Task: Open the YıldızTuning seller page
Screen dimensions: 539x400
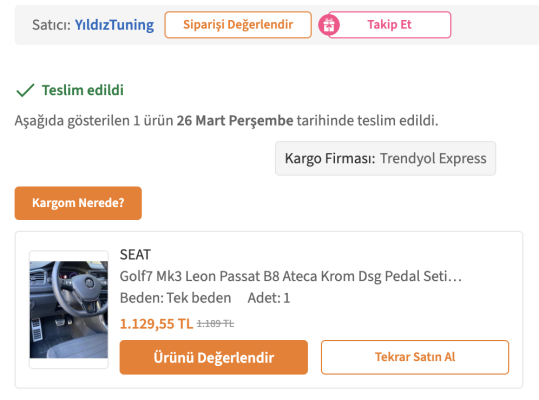Action: pos(114,25)
